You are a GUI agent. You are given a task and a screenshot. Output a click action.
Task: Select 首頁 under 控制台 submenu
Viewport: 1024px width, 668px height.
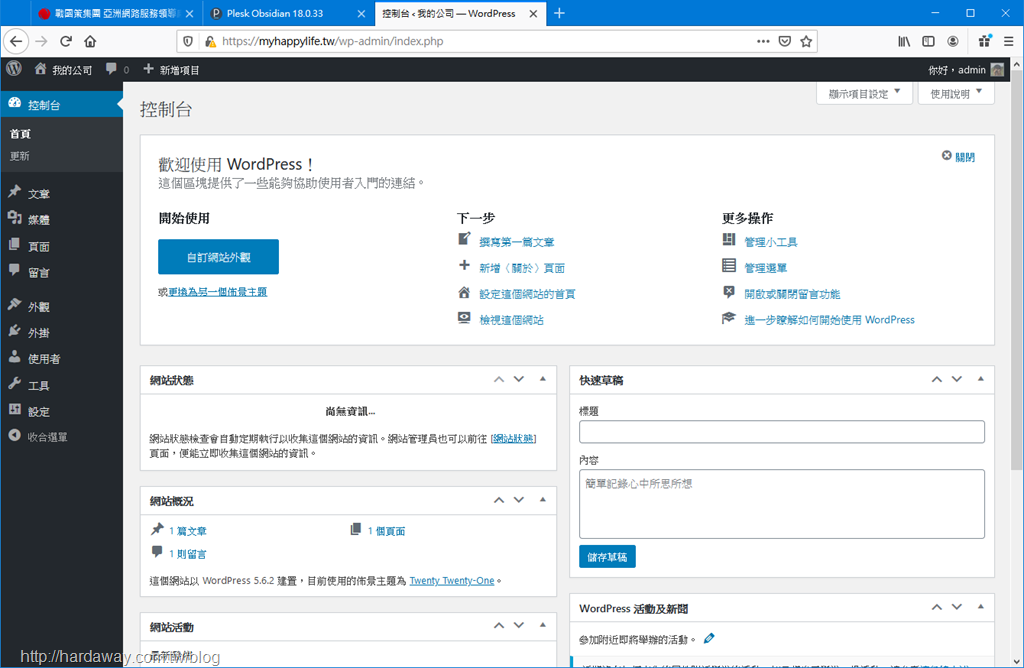point(20,134)
